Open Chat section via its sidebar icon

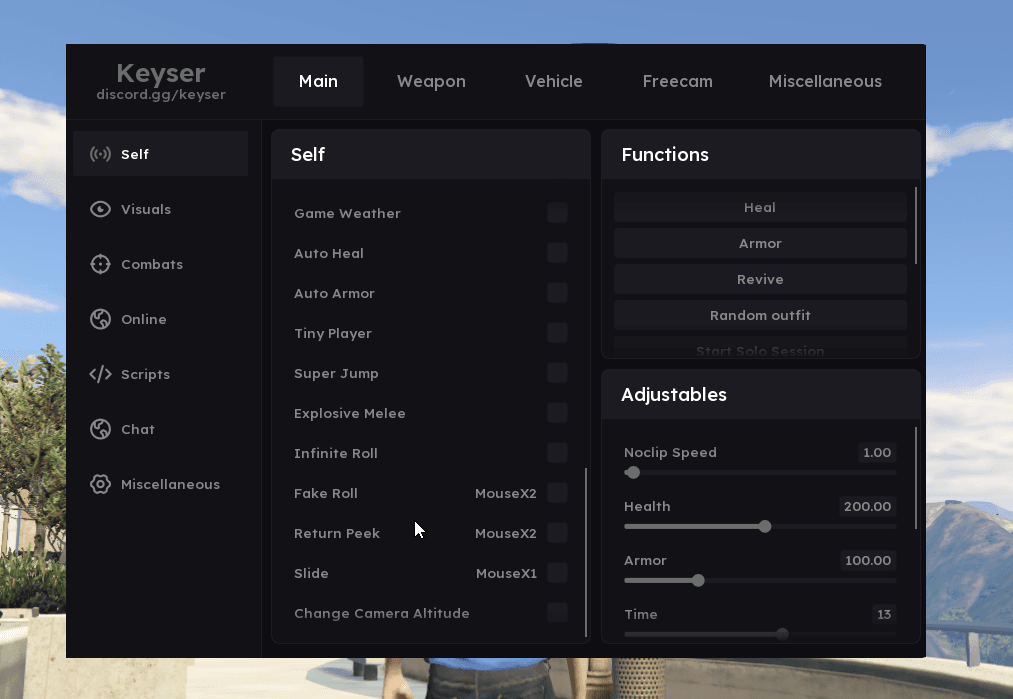click(100, 429)
